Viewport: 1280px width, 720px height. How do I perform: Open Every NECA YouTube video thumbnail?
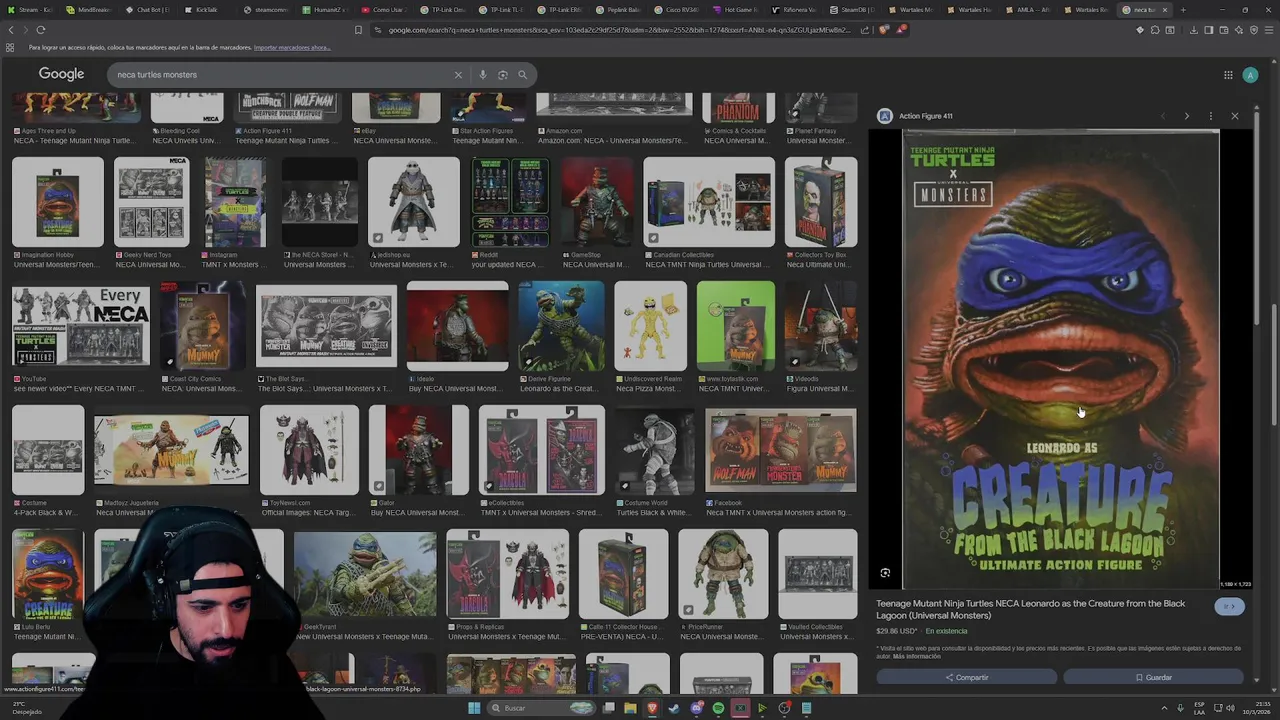[x=81, y=326]
